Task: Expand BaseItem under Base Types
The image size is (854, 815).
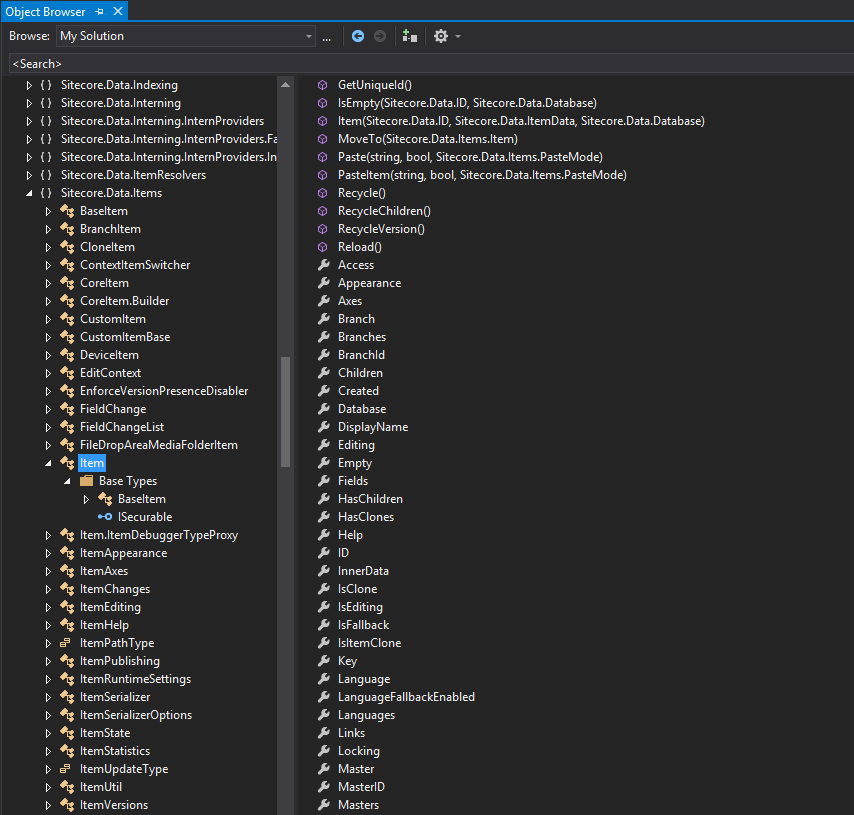Action: pos(86,499)
